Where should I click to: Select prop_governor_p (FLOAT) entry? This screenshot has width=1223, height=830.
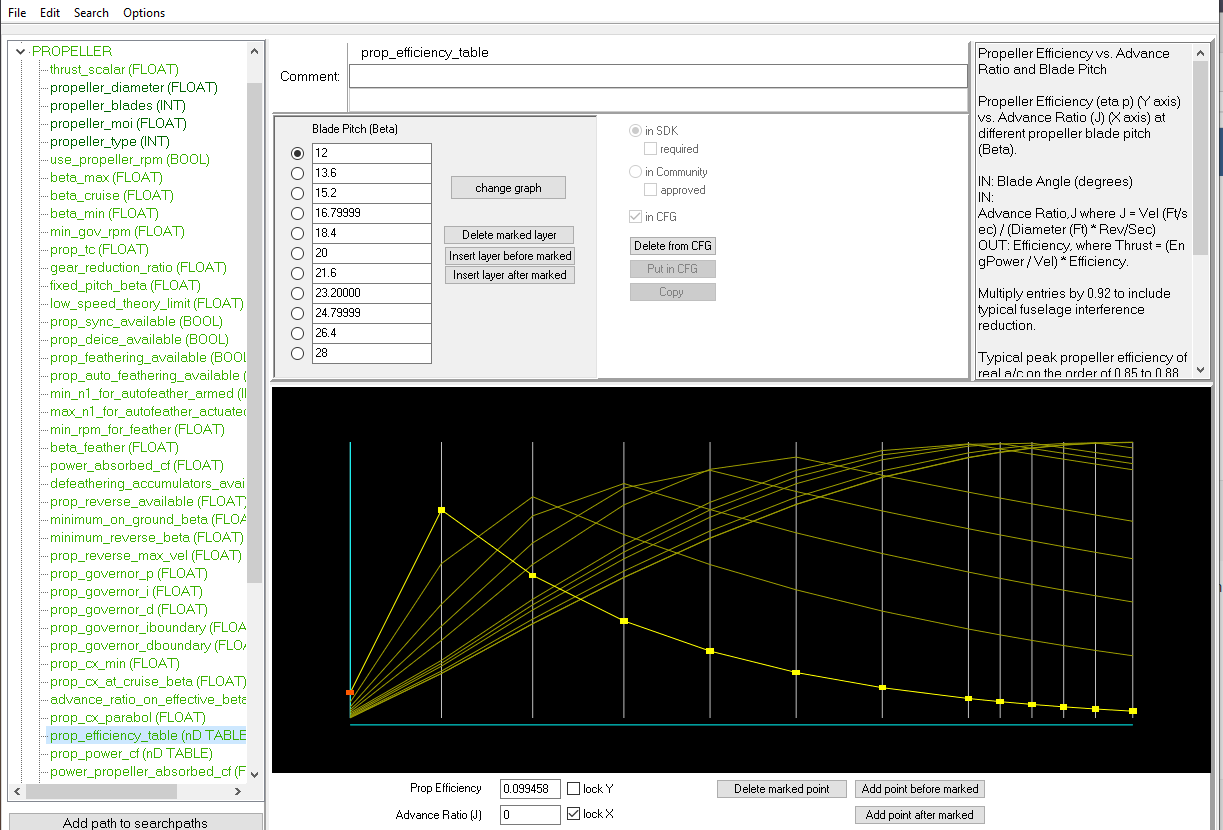click(129, 573)
